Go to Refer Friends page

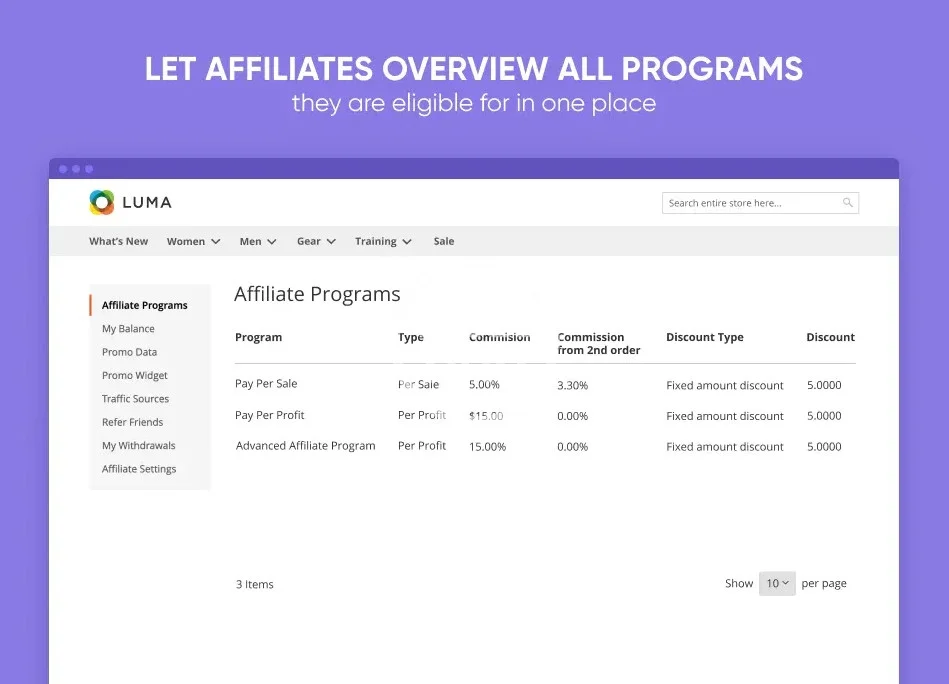tap(132, 422)
